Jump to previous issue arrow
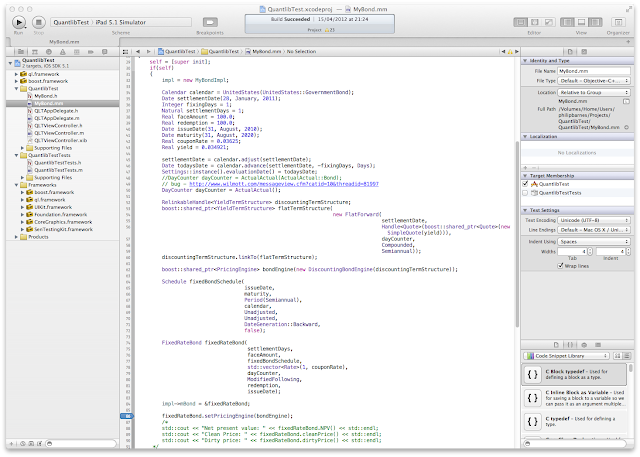Viewport: 640px width, 457px height. 503,52
